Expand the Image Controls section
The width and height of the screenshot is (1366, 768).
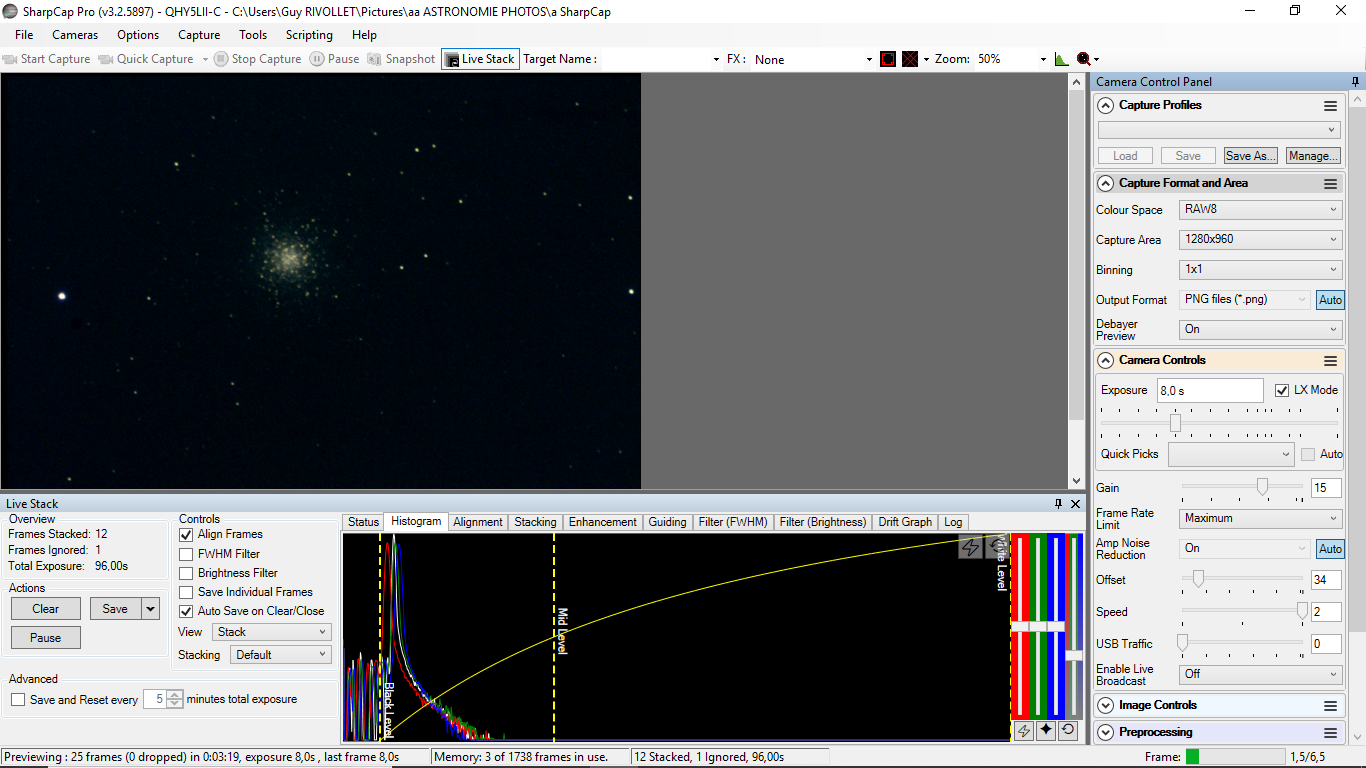click(1105, 706)
